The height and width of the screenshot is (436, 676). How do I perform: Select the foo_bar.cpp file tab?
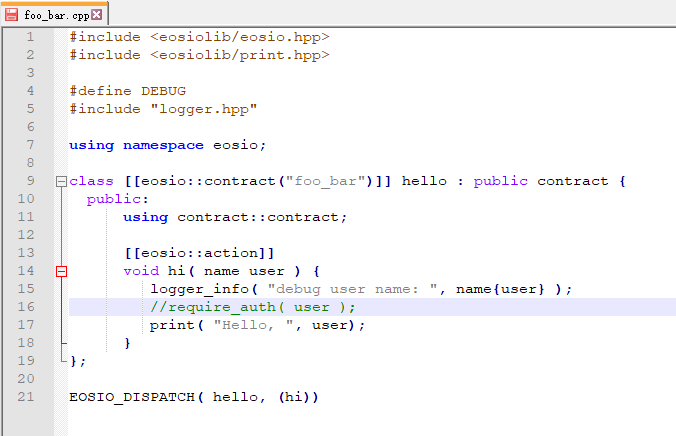54,14
